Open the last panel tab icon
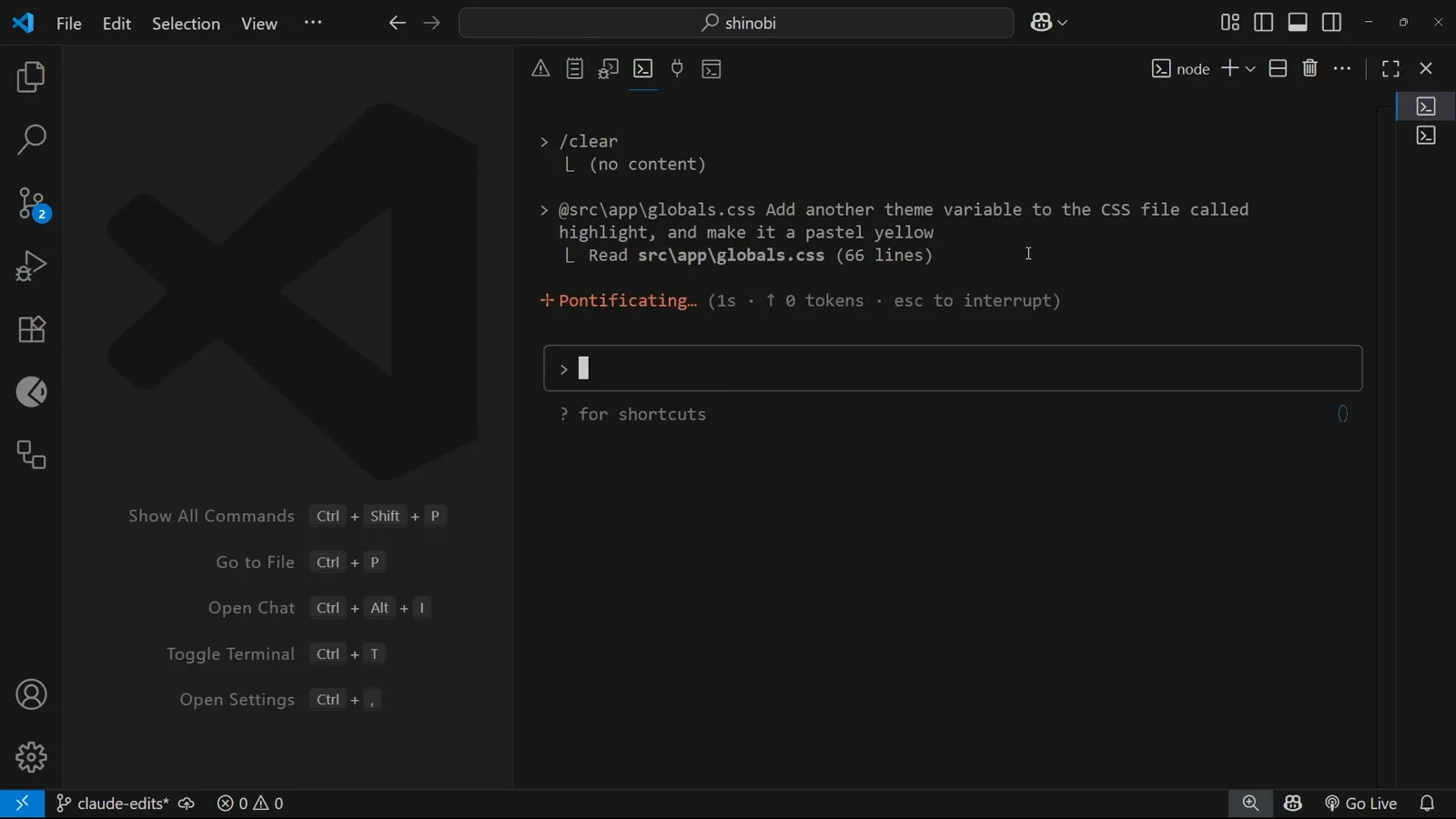 (x=712, y=69)
